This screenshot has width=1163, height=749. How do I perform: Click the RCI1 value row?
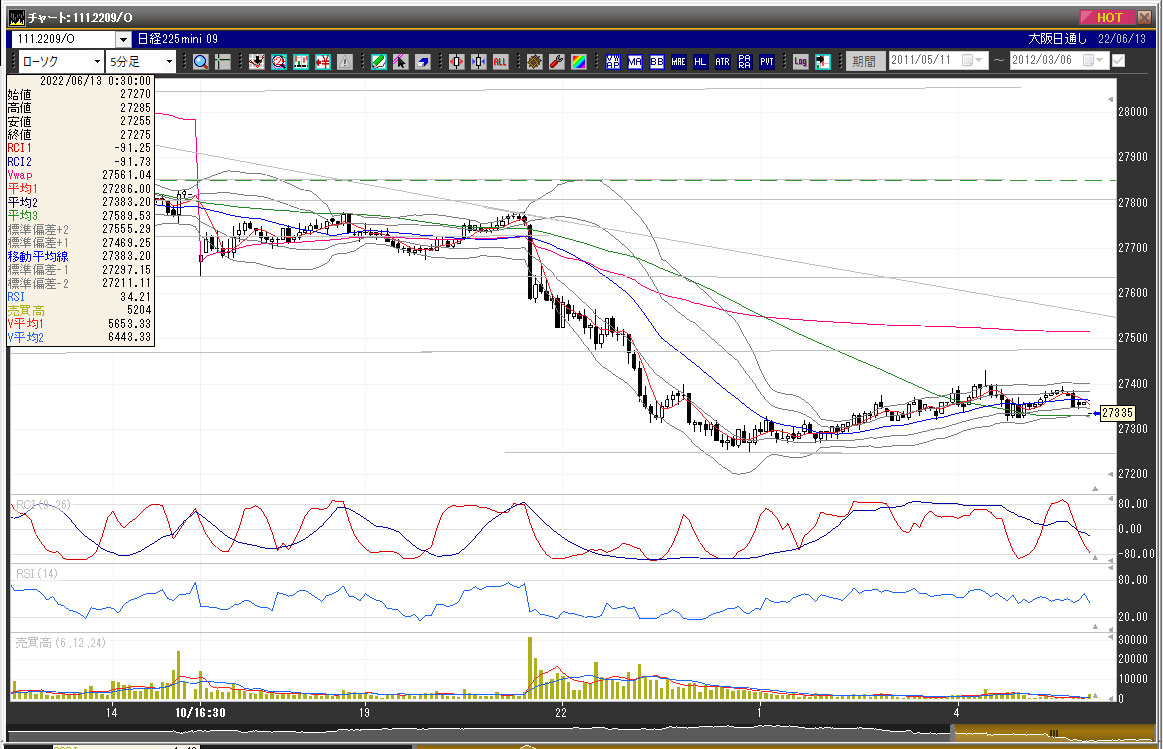pyautogui.click(x=79, y=148)
